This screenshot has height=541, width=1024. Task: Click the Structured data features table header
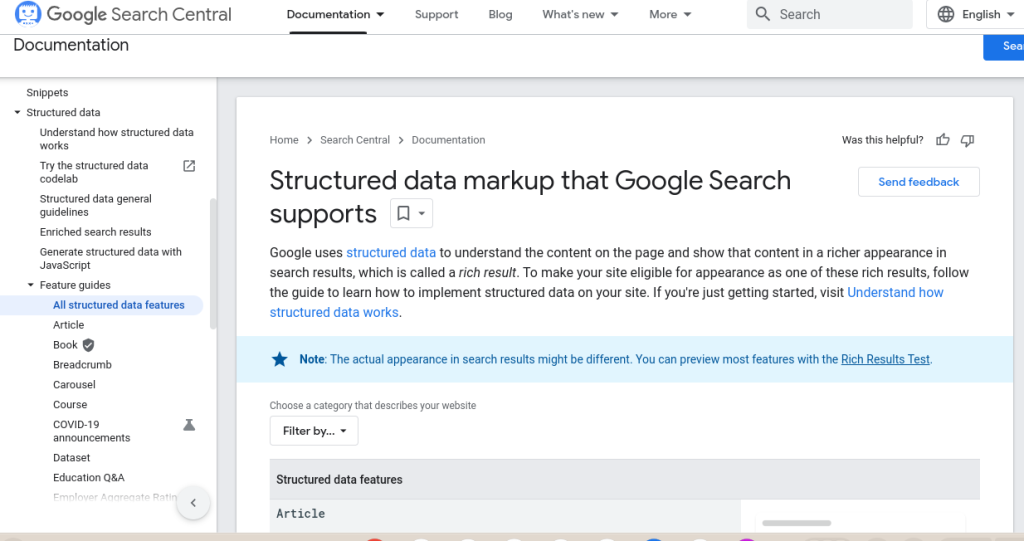625,480
